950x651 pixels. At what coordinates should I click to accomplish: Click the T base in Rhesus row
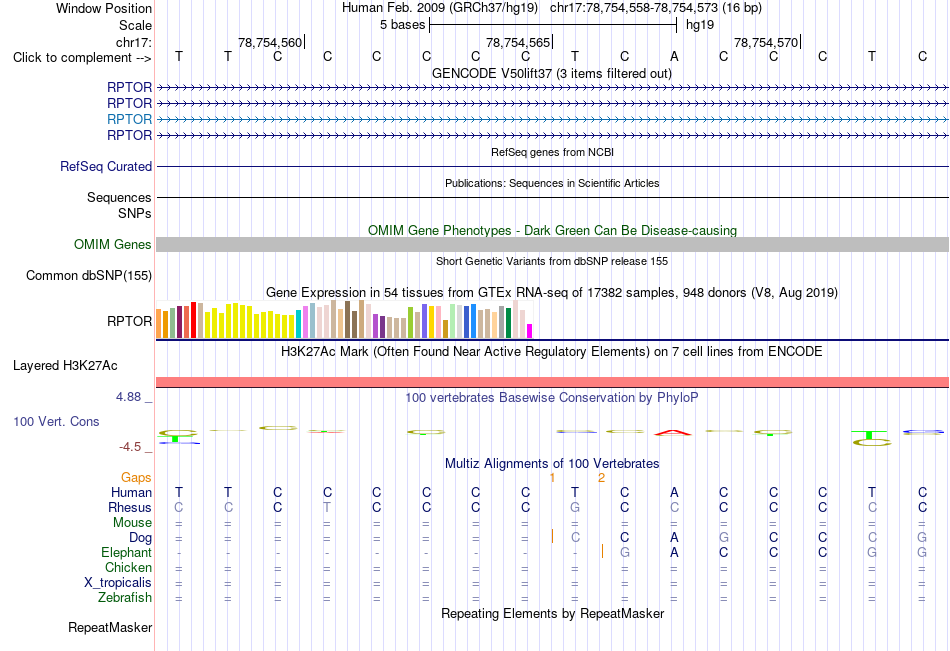pos(327,507)
